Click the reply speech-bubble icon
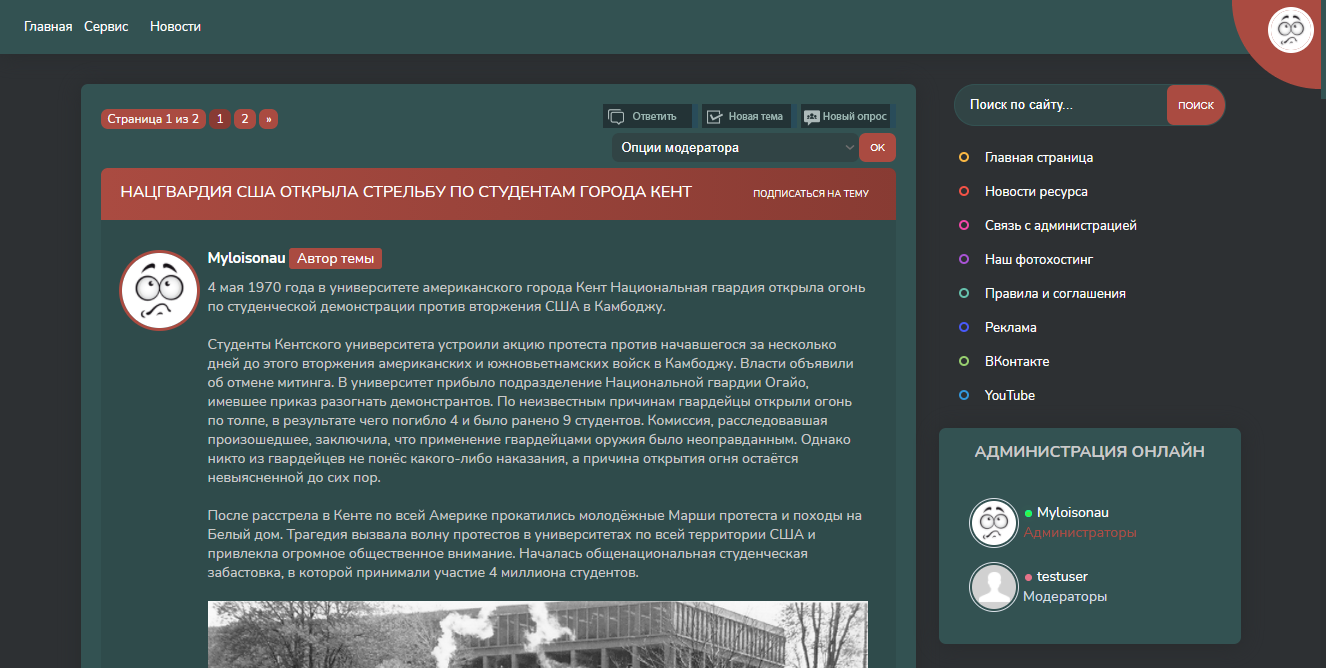1326x668 pixels. click(x=617, y=116)
